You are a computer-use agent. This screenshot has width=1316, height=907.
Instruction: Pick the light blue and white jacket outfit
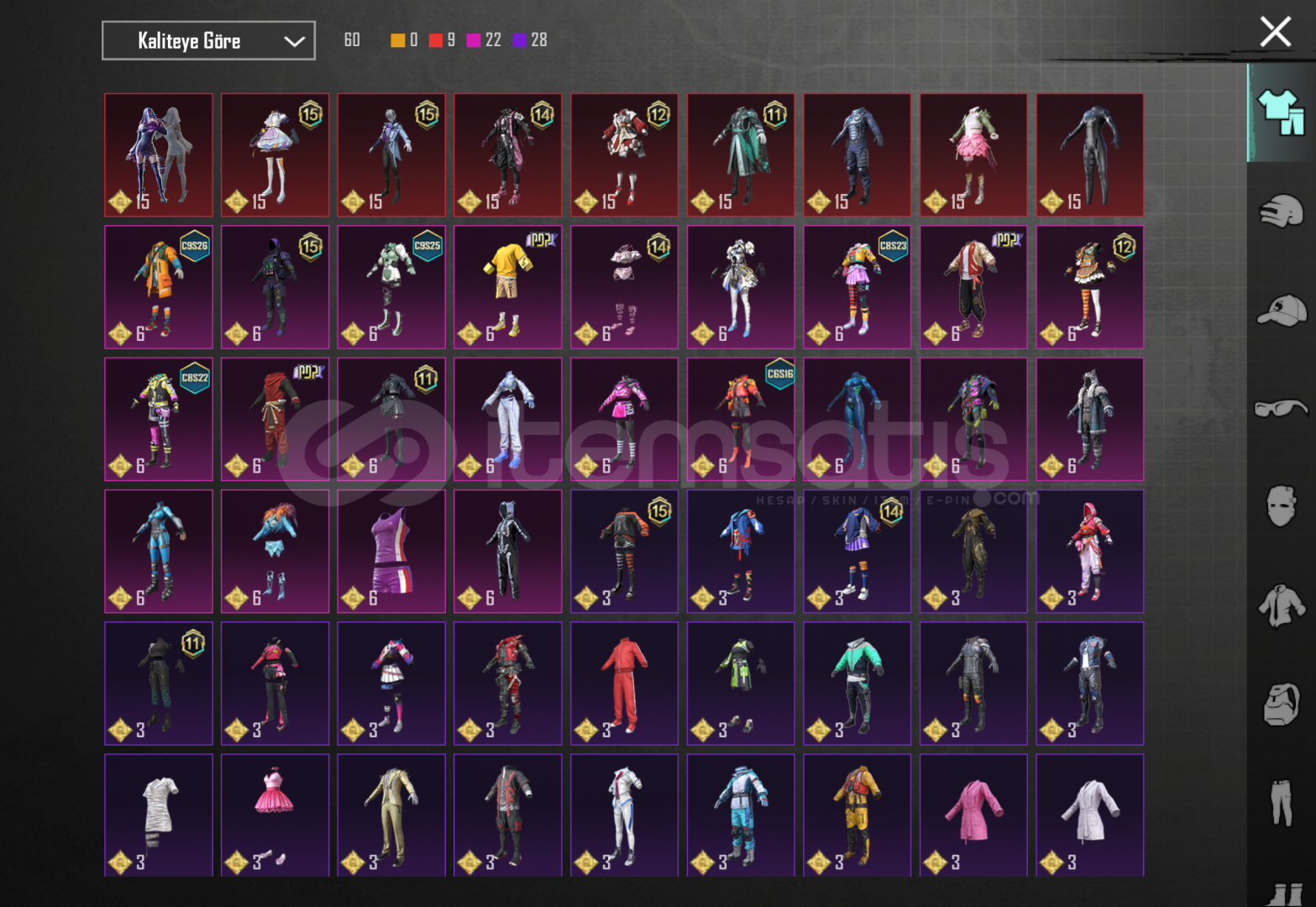(741, 815)
